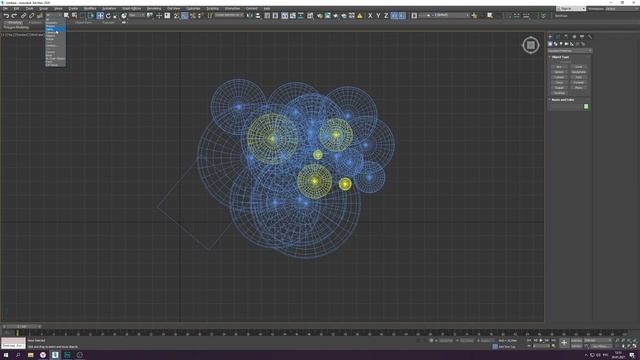Click the Undo arrow icon

(x=6, y=16)
